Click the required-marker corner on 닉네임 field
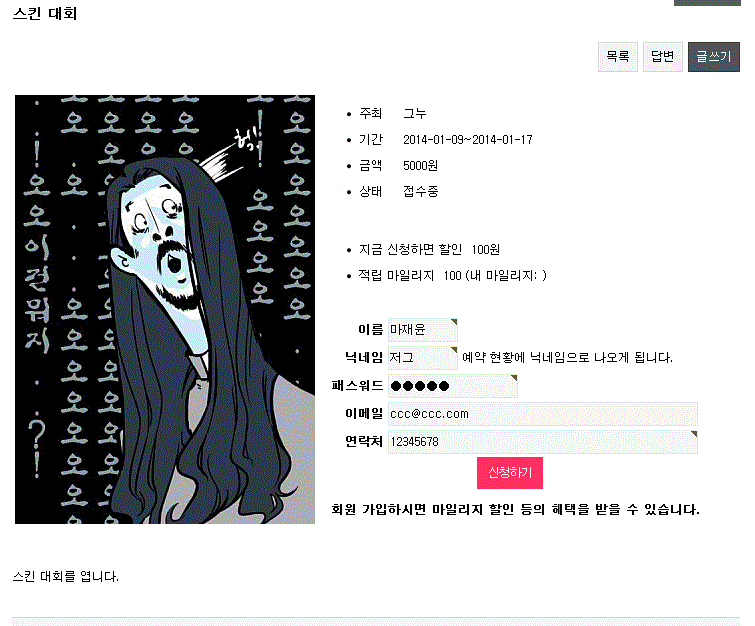Viewport: 755px width, 626px height. pyautogui.click(x=454, y=349)
